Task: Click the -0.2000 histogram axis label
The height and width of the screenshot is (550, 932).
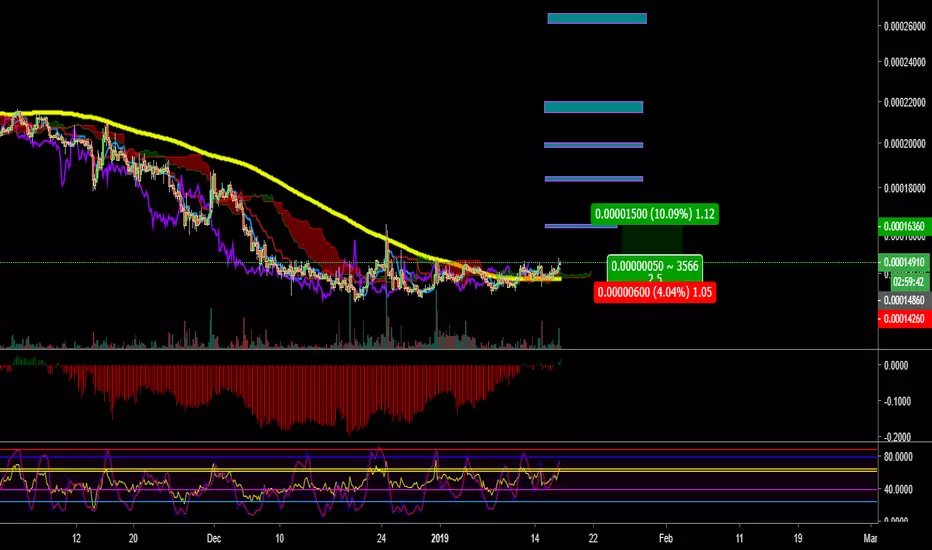Action: [897, 437]
